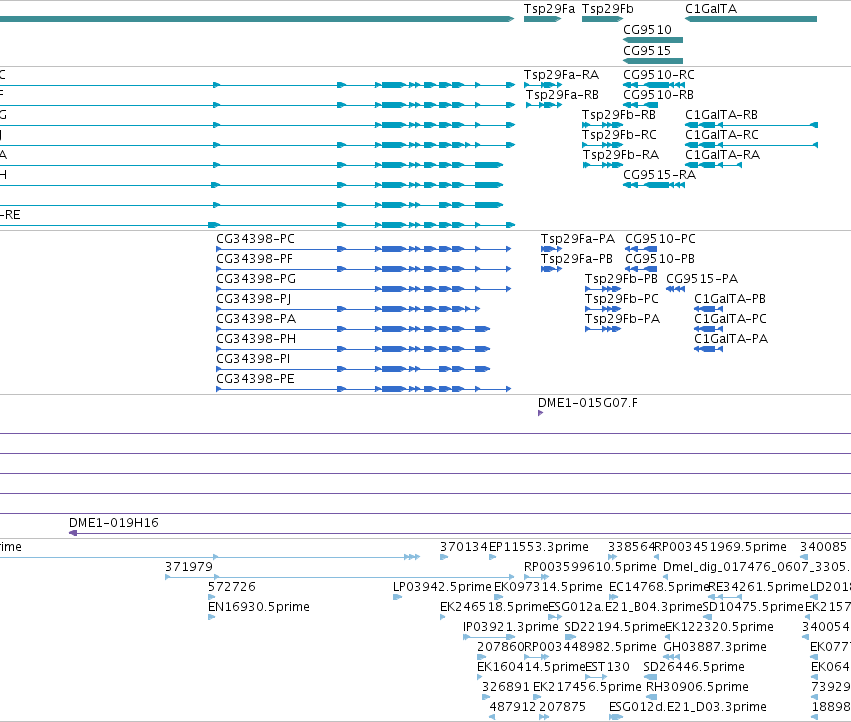
Task: Click EST EN16930.5prime
Action: pos(259,607)
